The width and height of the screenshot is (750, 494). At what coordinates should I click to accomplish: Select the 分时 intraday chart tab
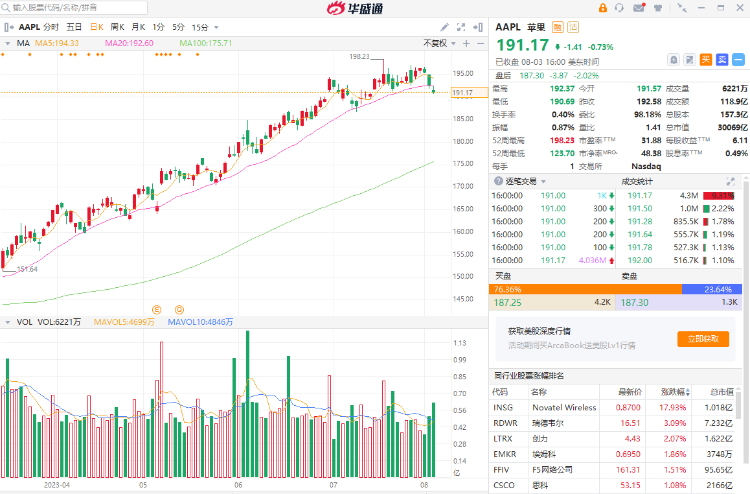click(51, 27)
